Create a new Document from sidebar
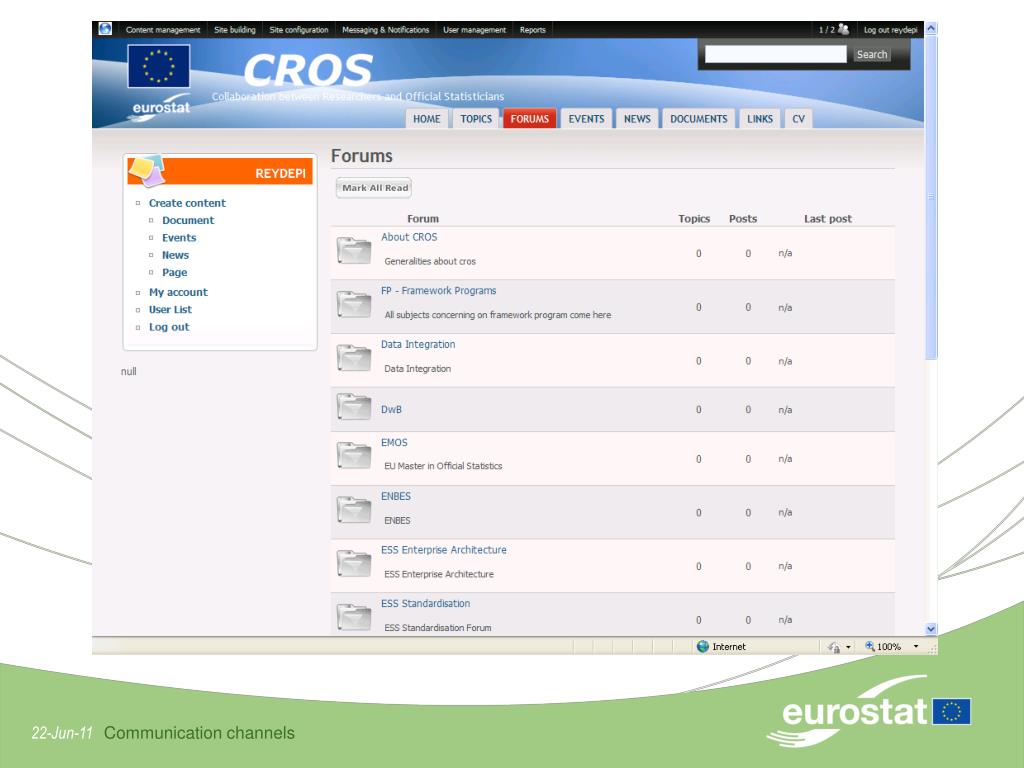The height and width of the screenshot is (768, 1024). pos(188,221)
